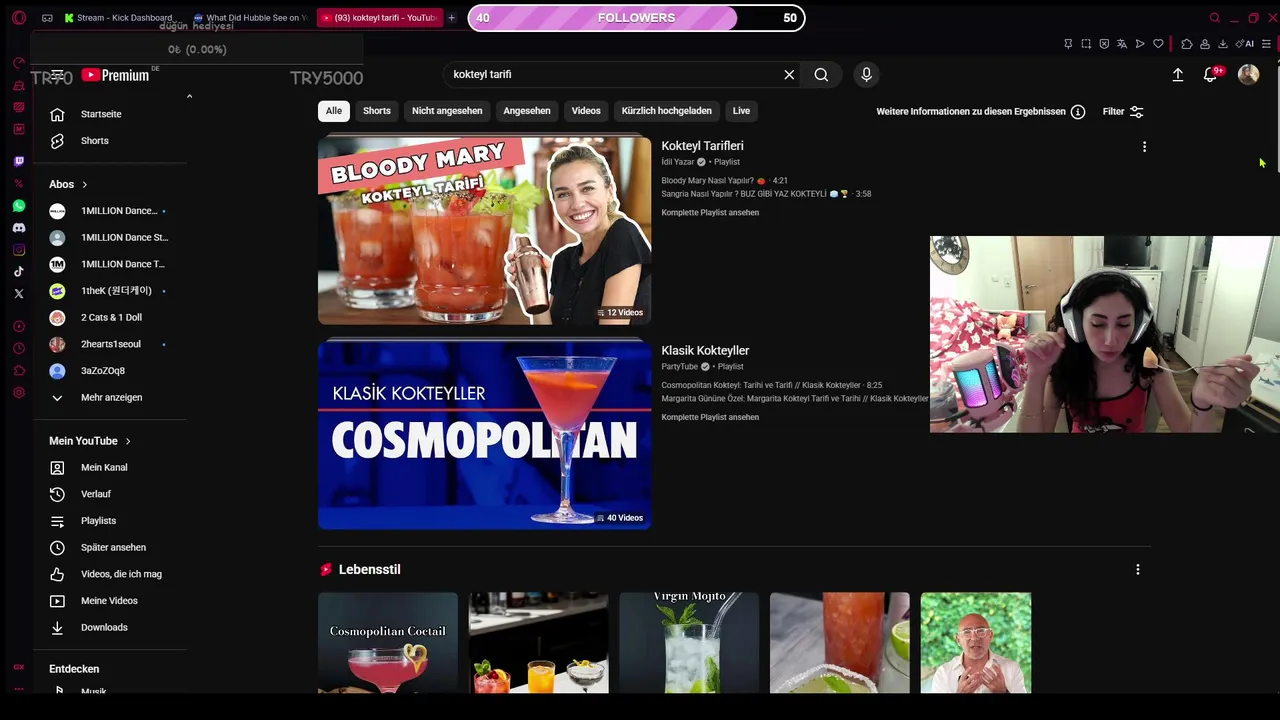This screenshot has height=720, width=1280.
Task: Open the translate page icon
Action: (1122, 44)
